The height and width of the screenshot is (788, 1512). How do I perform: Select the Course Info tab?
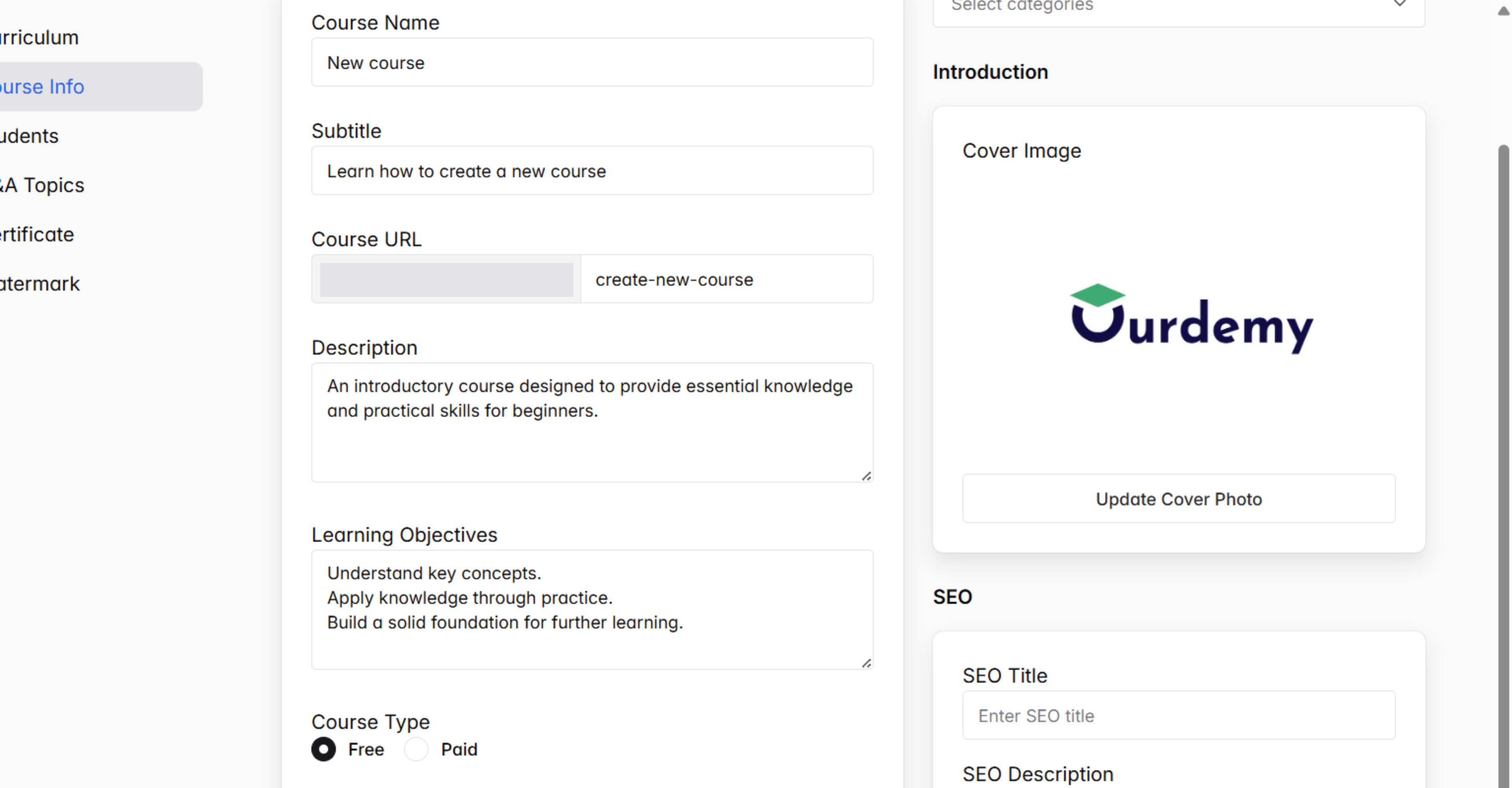tap(42, 86)
